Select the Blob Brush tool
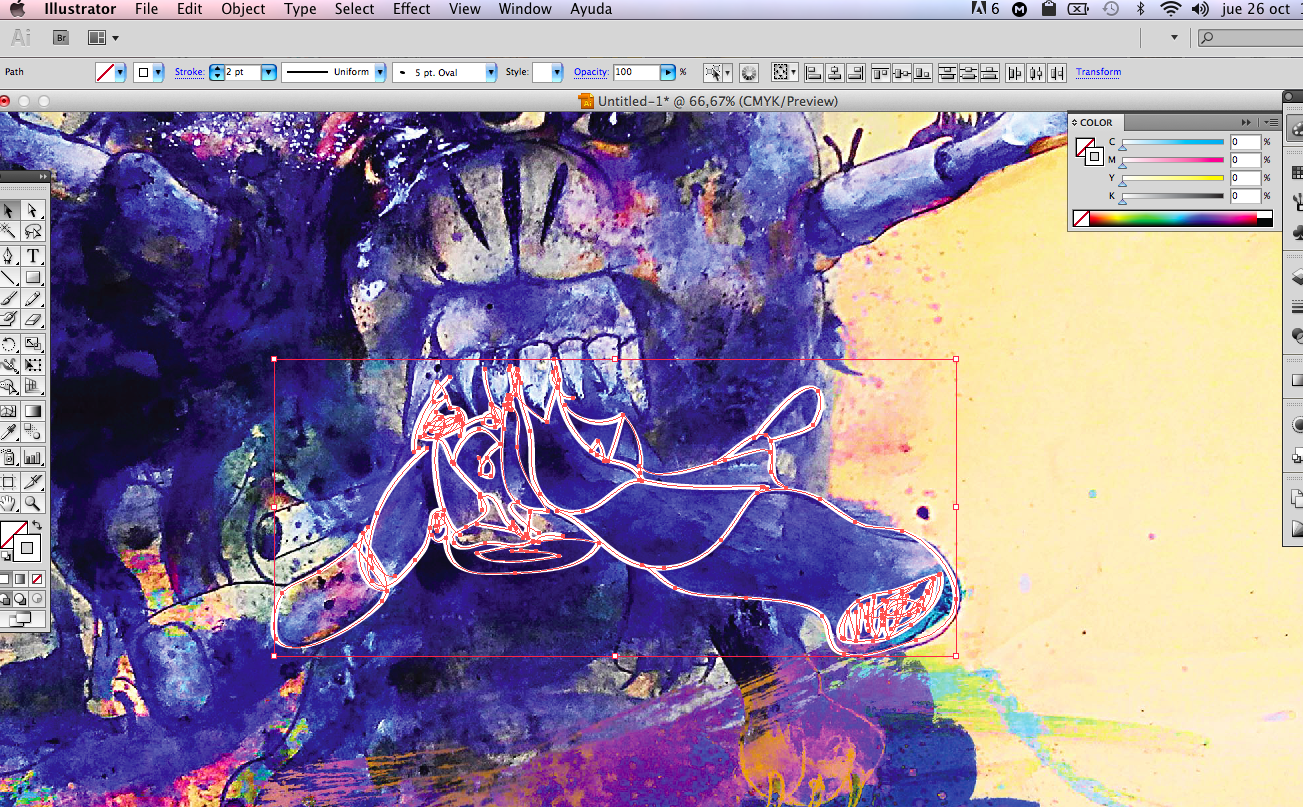The height and width of the screenshot is (807, 1303). point(9,319)
